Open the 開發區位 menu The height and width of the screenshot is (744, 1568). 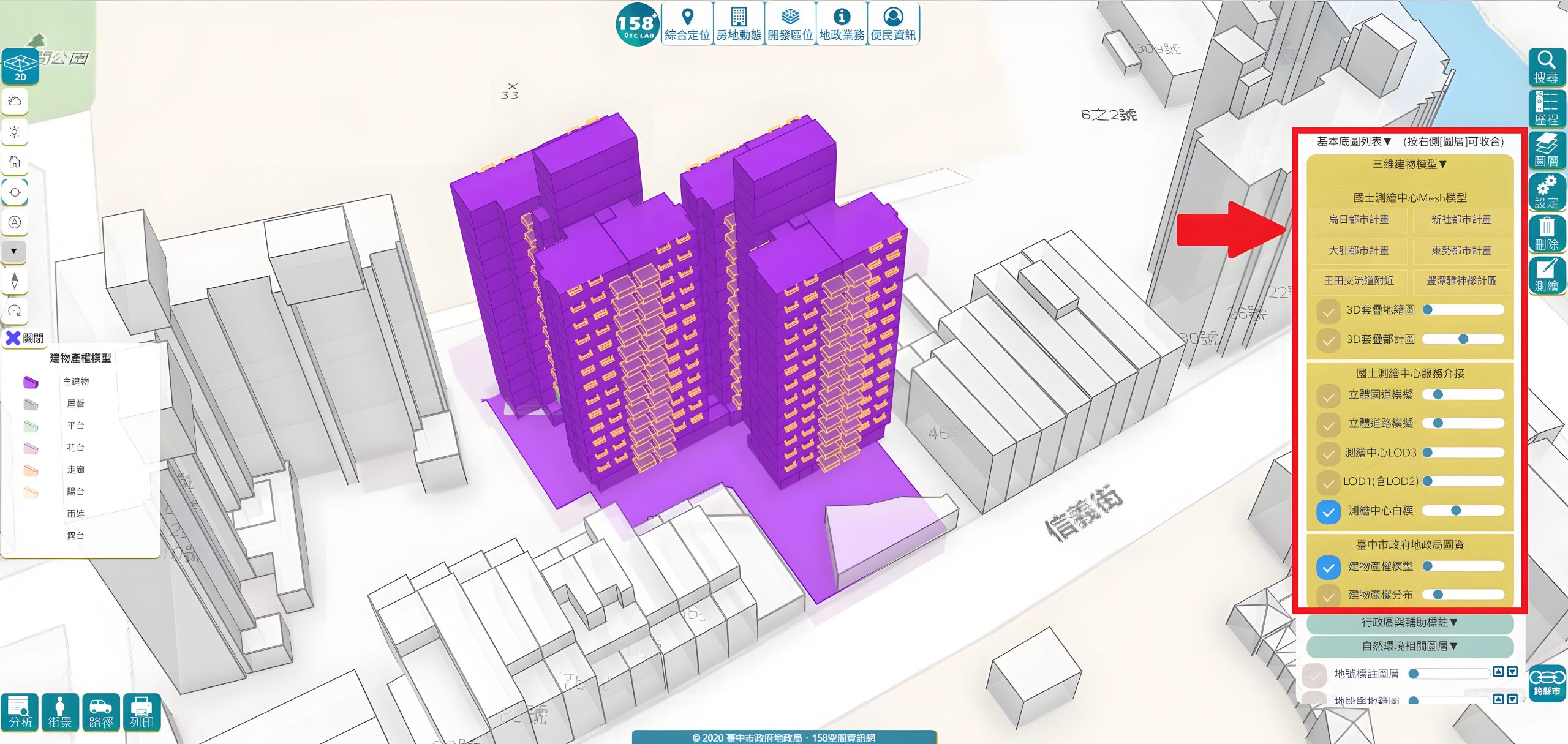790,23
